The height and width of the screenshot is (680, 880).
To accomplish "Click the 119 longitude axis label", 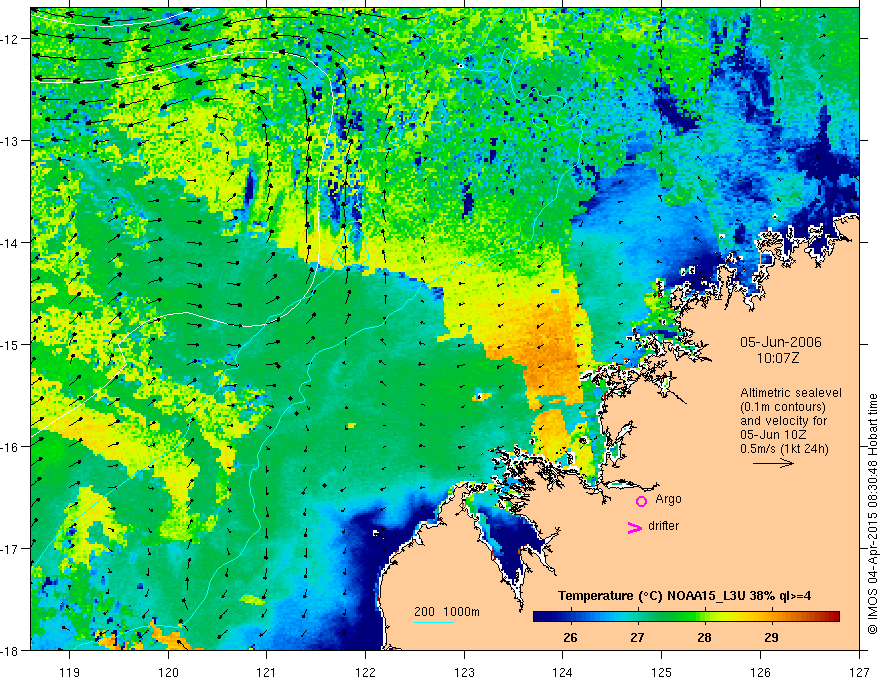I will tap(70, 672).
